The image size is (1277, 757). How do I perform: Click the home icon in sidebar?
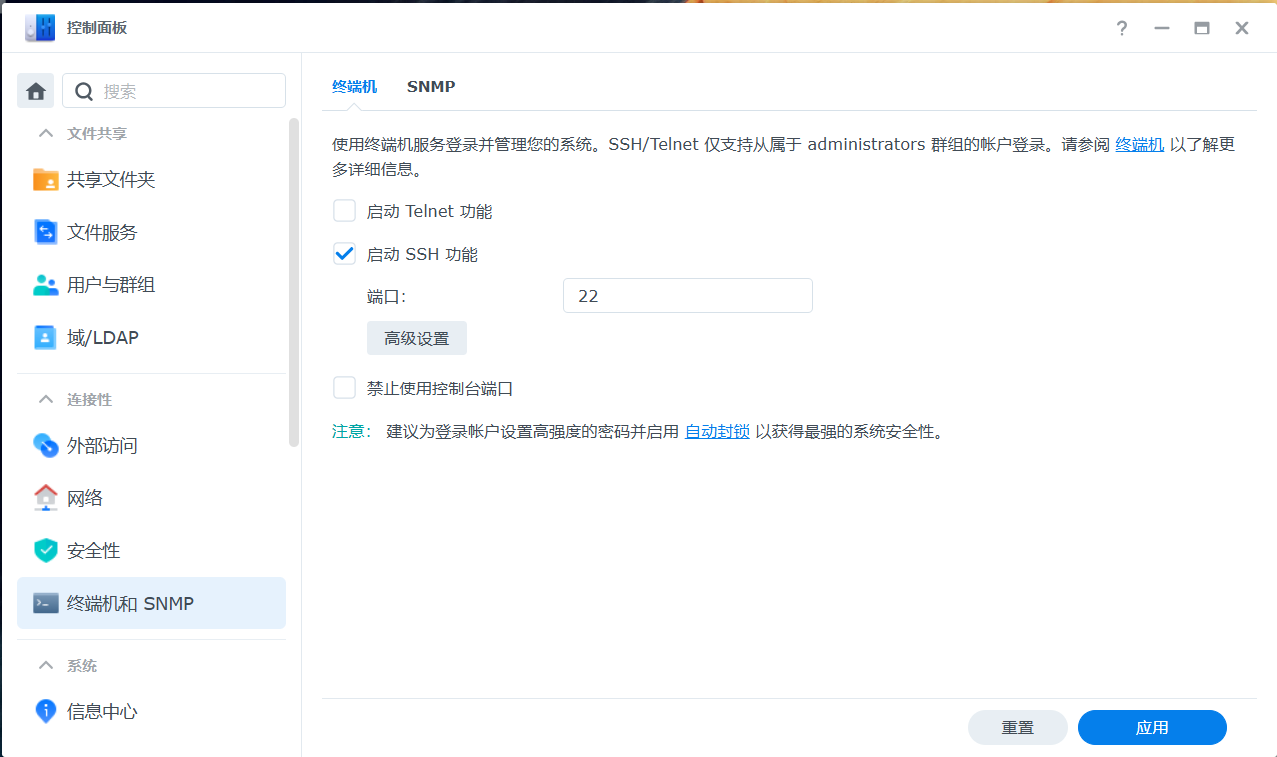pos(36,91)
